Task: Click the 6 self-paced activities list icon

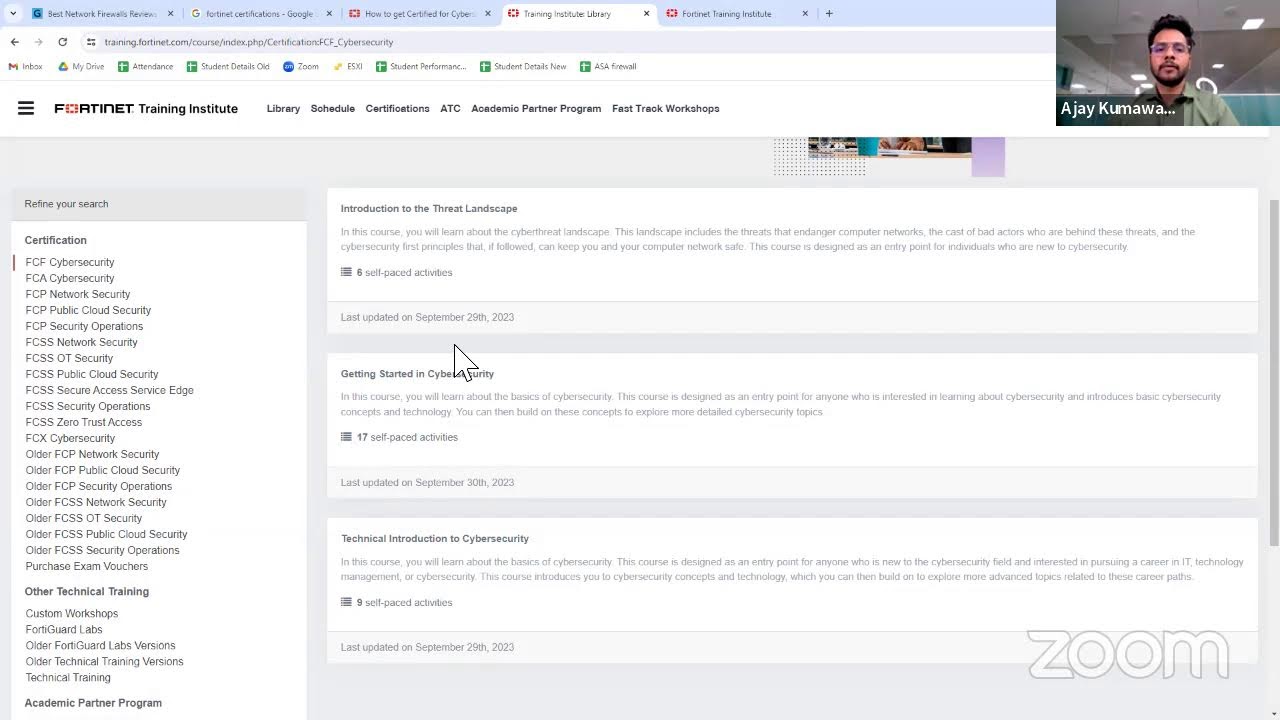Action: pos(346,272)
